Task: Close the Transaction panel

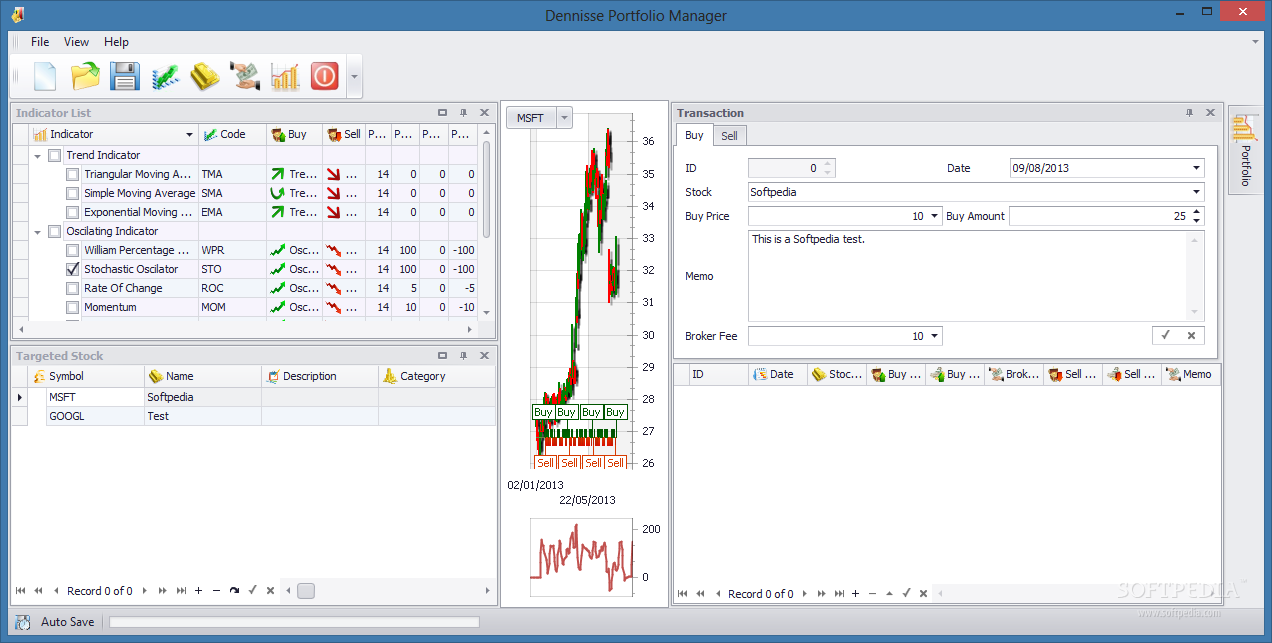Action: pyautogui.click(x=1210, y=113)
